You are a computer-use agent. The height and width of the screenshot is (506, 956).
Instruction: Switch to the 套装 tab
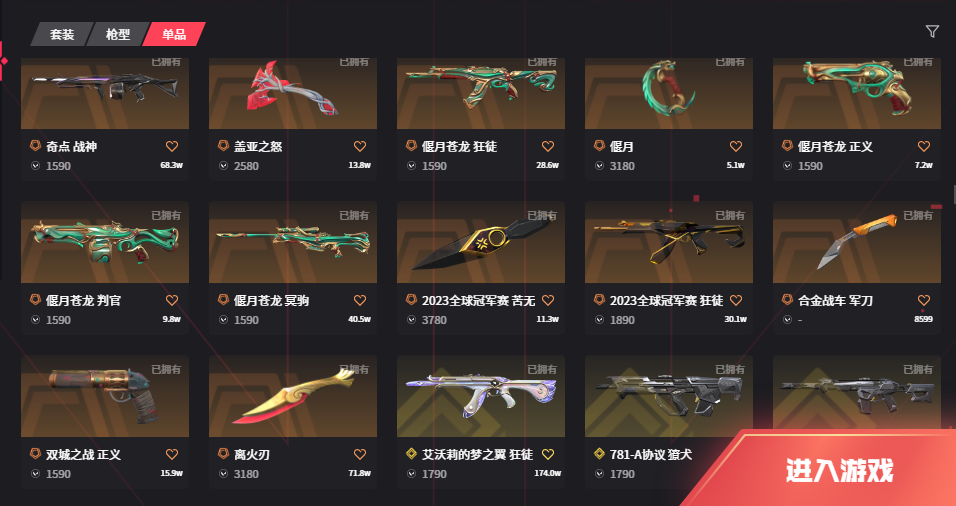pos(62,34)
